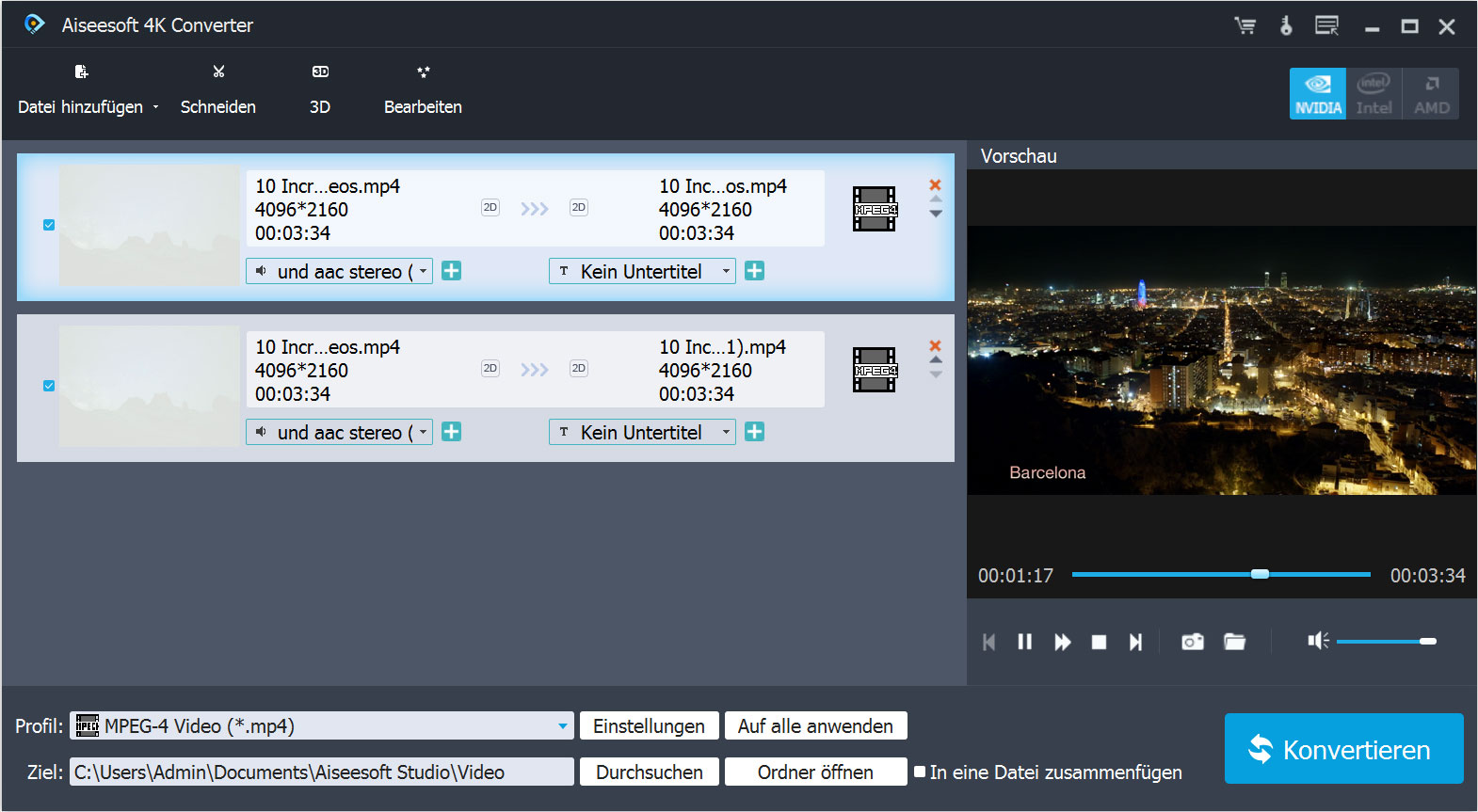Click output name 10 Inc...1).mp4

pyautogui.click(x=722, y=347)
